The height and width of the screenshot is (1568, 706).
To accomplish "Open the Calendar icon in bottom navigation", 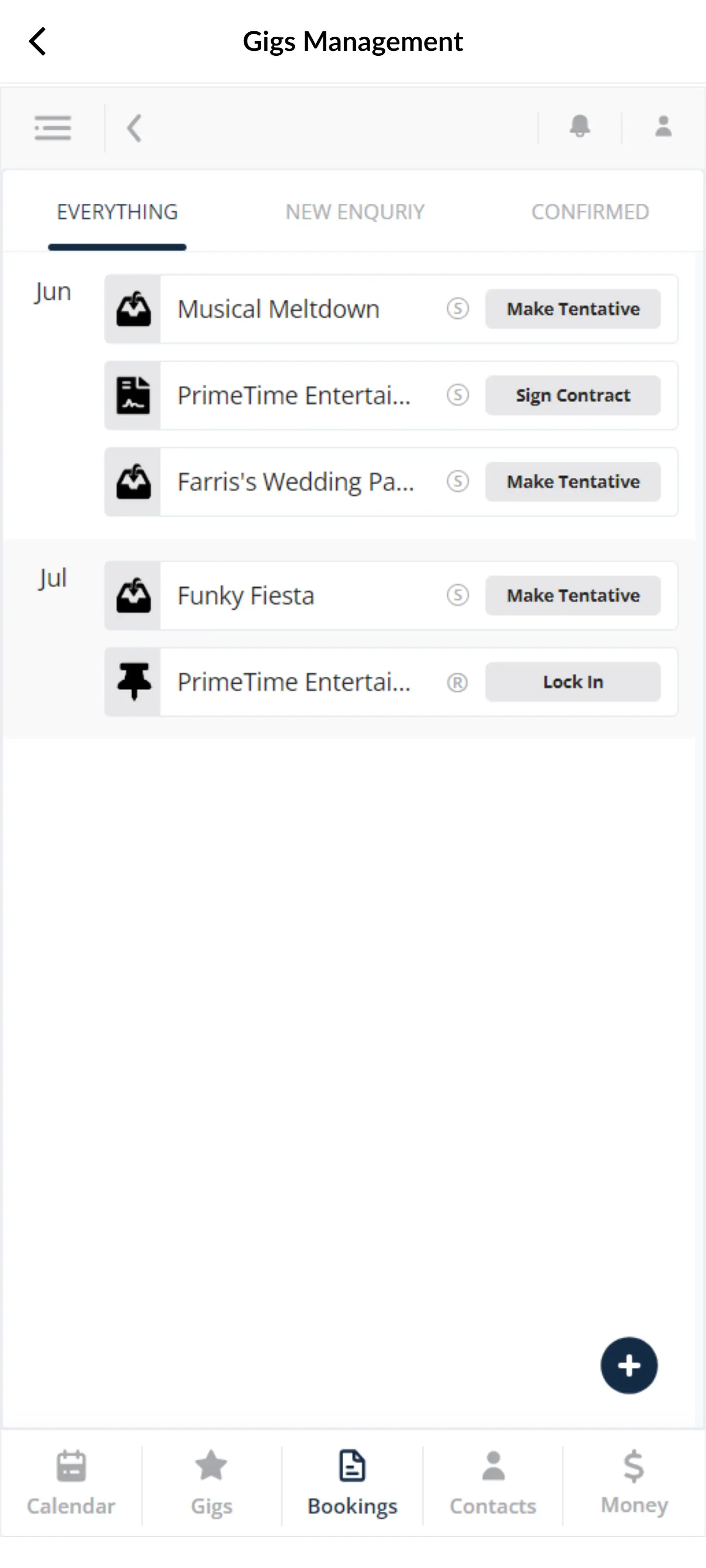I will 71,1485.
